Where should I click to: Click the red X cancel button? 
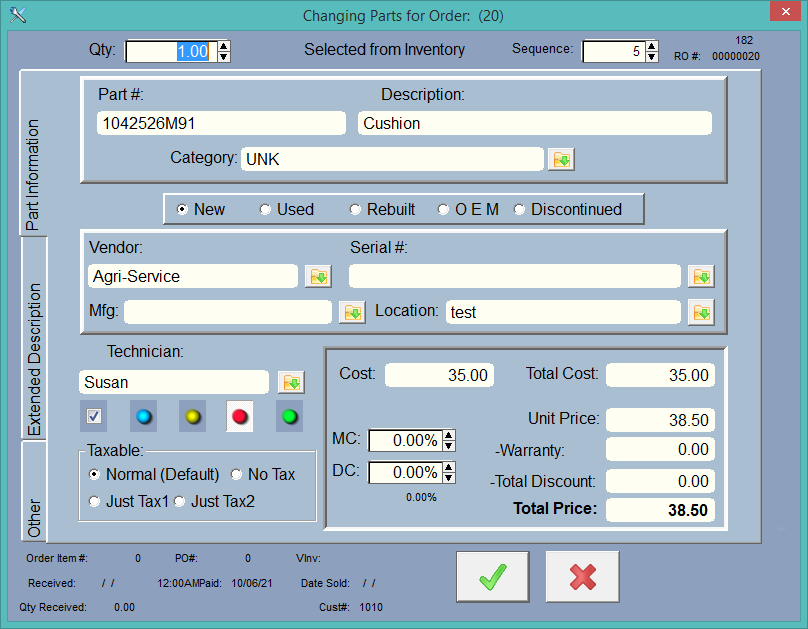click(x=582, y=577)
